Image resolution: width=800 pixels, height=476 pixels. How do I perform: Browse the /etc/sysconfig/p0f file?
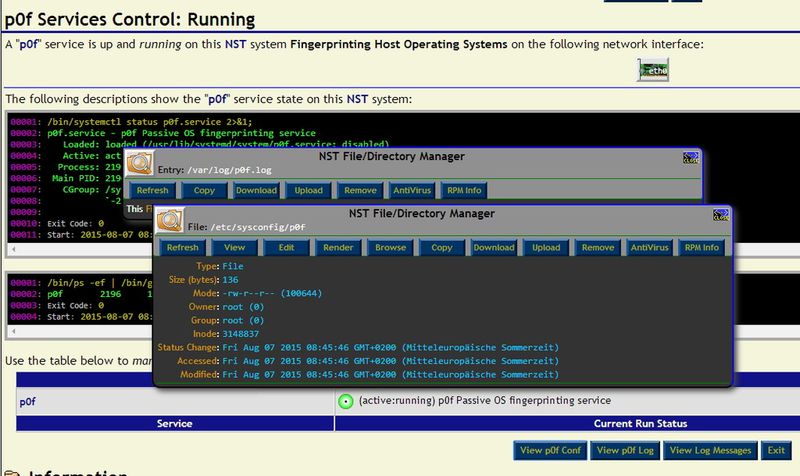click(390, 247)
